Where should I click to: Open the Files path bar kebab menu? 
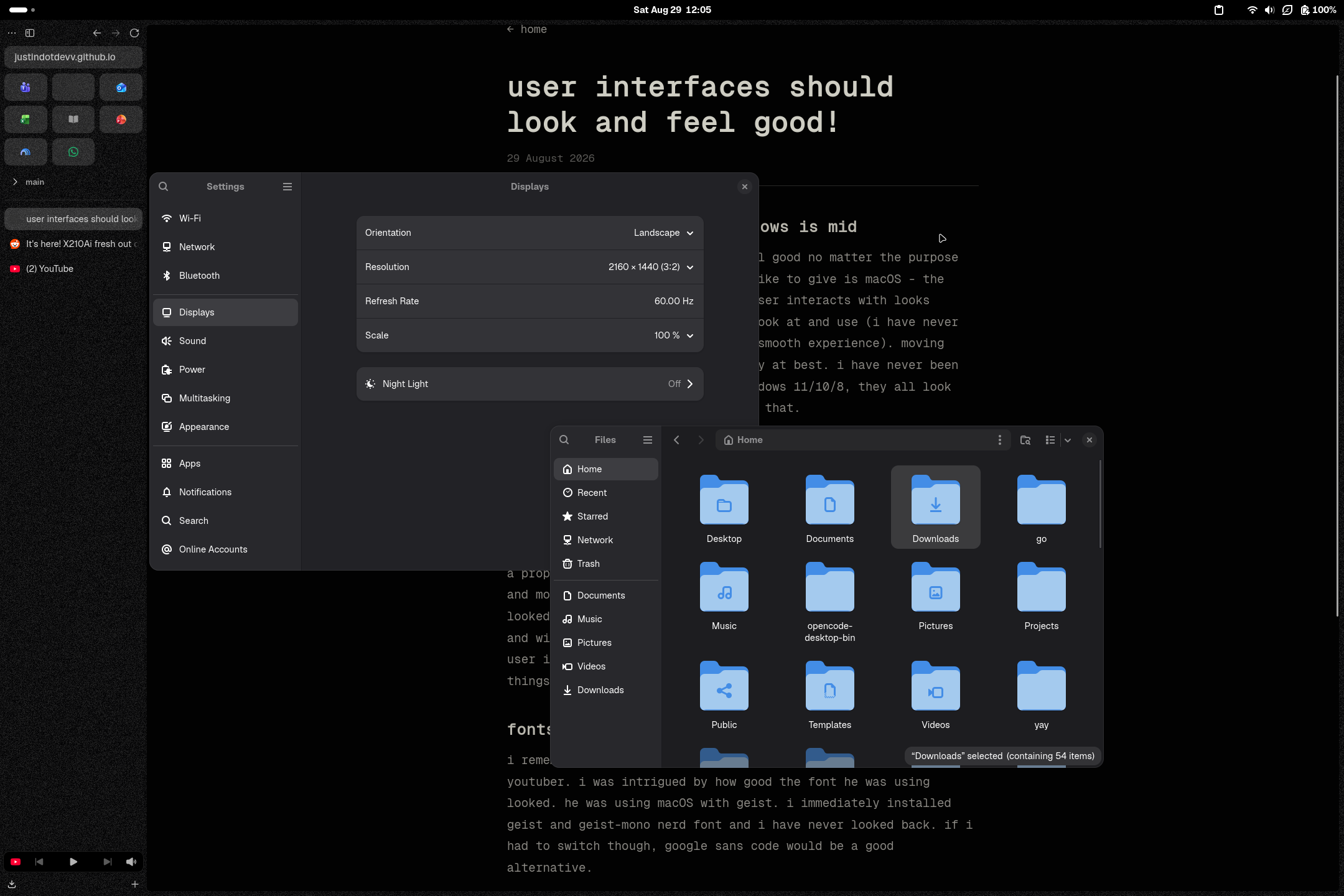[1000, 440]
